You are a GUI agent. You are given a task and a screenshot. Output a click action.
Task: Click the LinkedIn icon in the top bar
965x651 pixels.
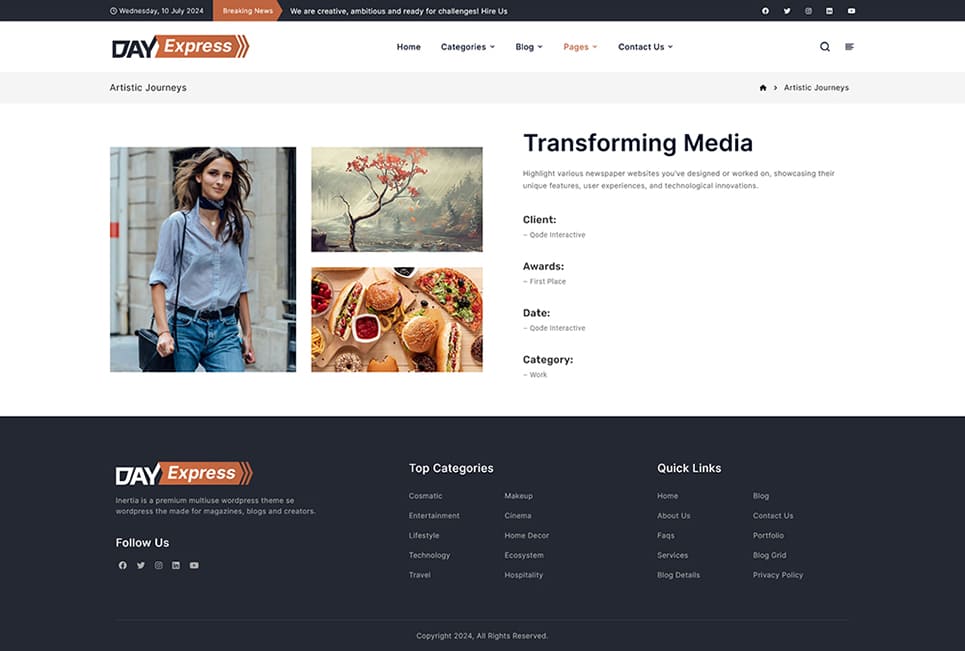pyautogui.click(x=829, y=11)
